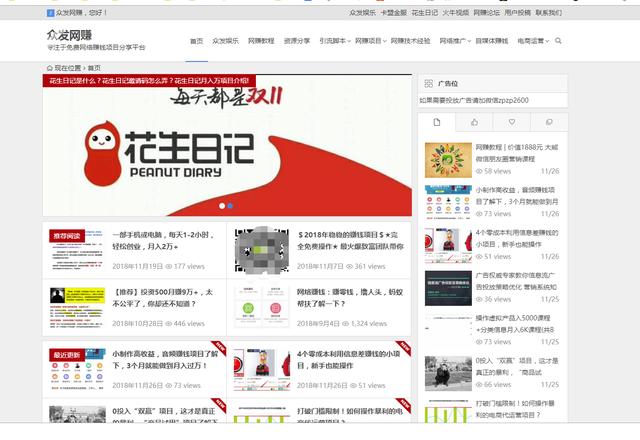Click the green and pink circles thumbnail

pos(262,307)
